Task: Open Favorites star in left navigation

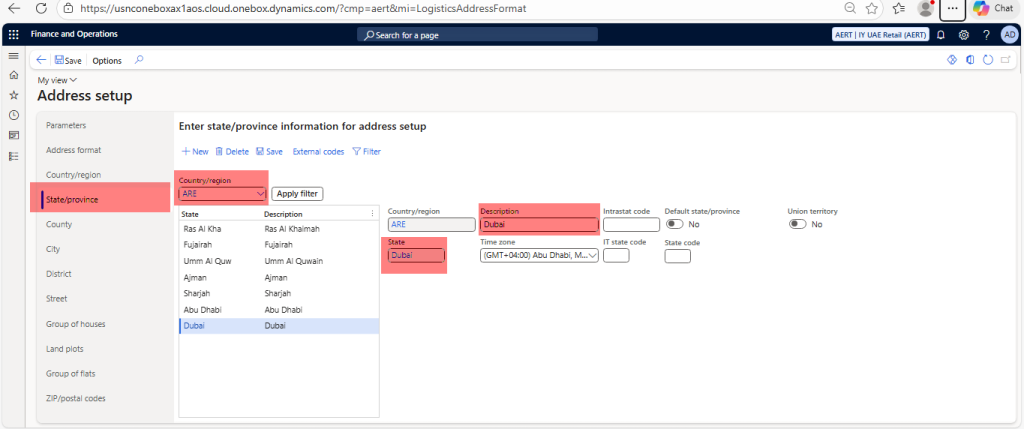Action: pos(13,95)
